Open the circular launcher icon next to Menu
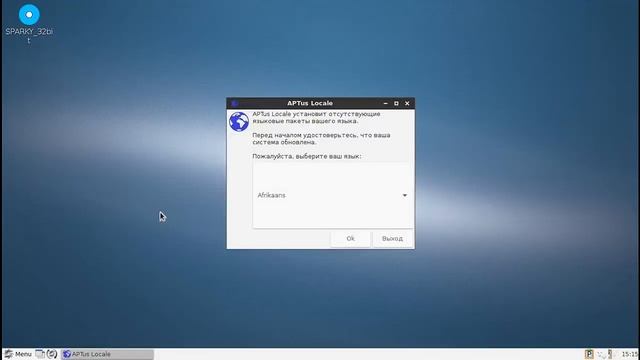Viewport: 640px width, 360px height. pyautogui.click(x=52, y=354)
